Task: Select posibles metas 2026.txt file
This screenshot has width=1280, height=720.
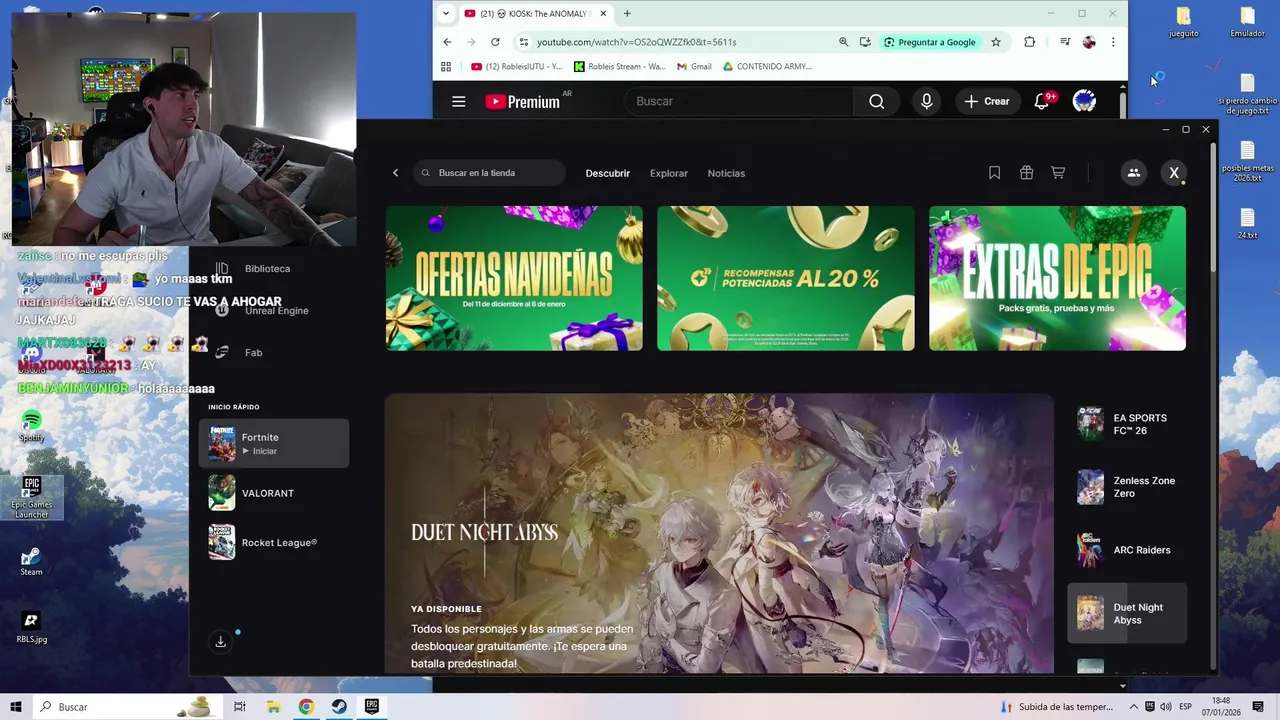Action: pos(1247,159)
